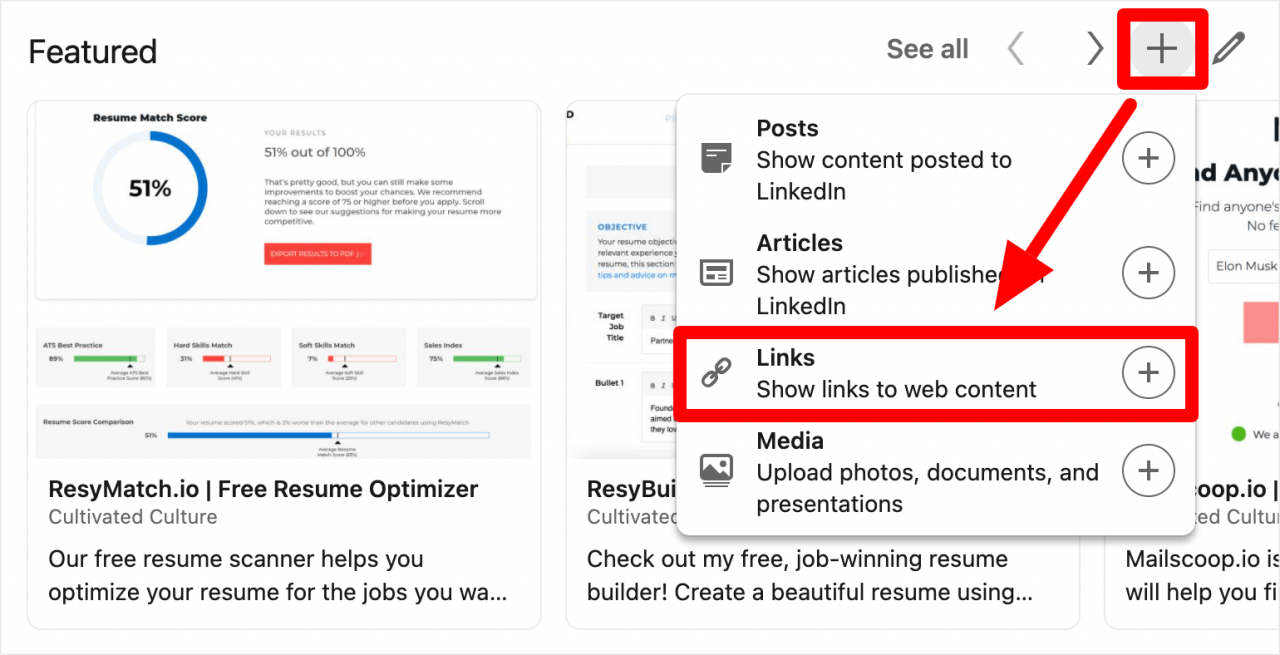Click the left carousel chevron arrow

tap(1014, 47)
